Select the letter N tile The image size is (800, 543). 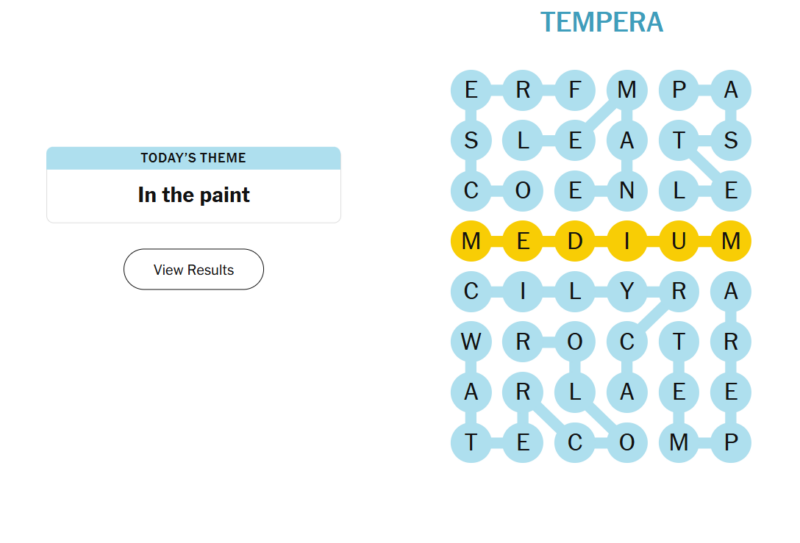pos(627,190)
